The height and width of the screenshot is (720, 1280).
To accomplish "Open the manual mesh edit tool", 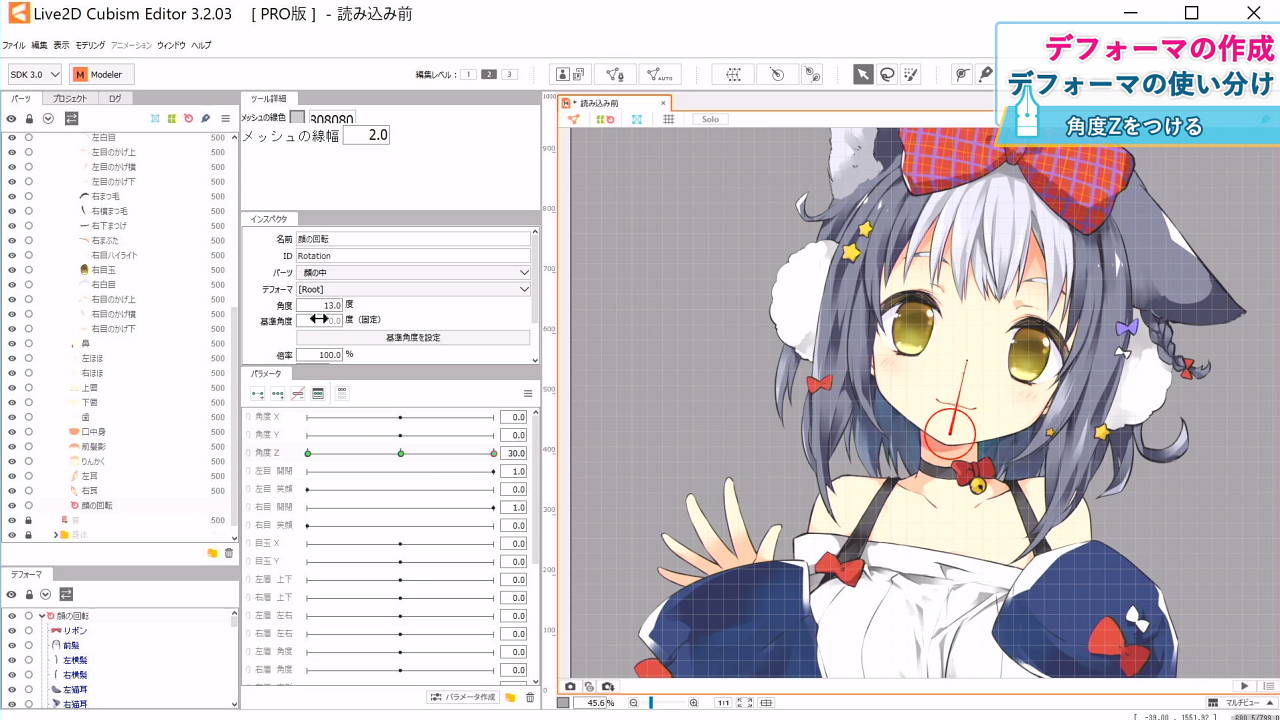I will [x=615, y=74].
